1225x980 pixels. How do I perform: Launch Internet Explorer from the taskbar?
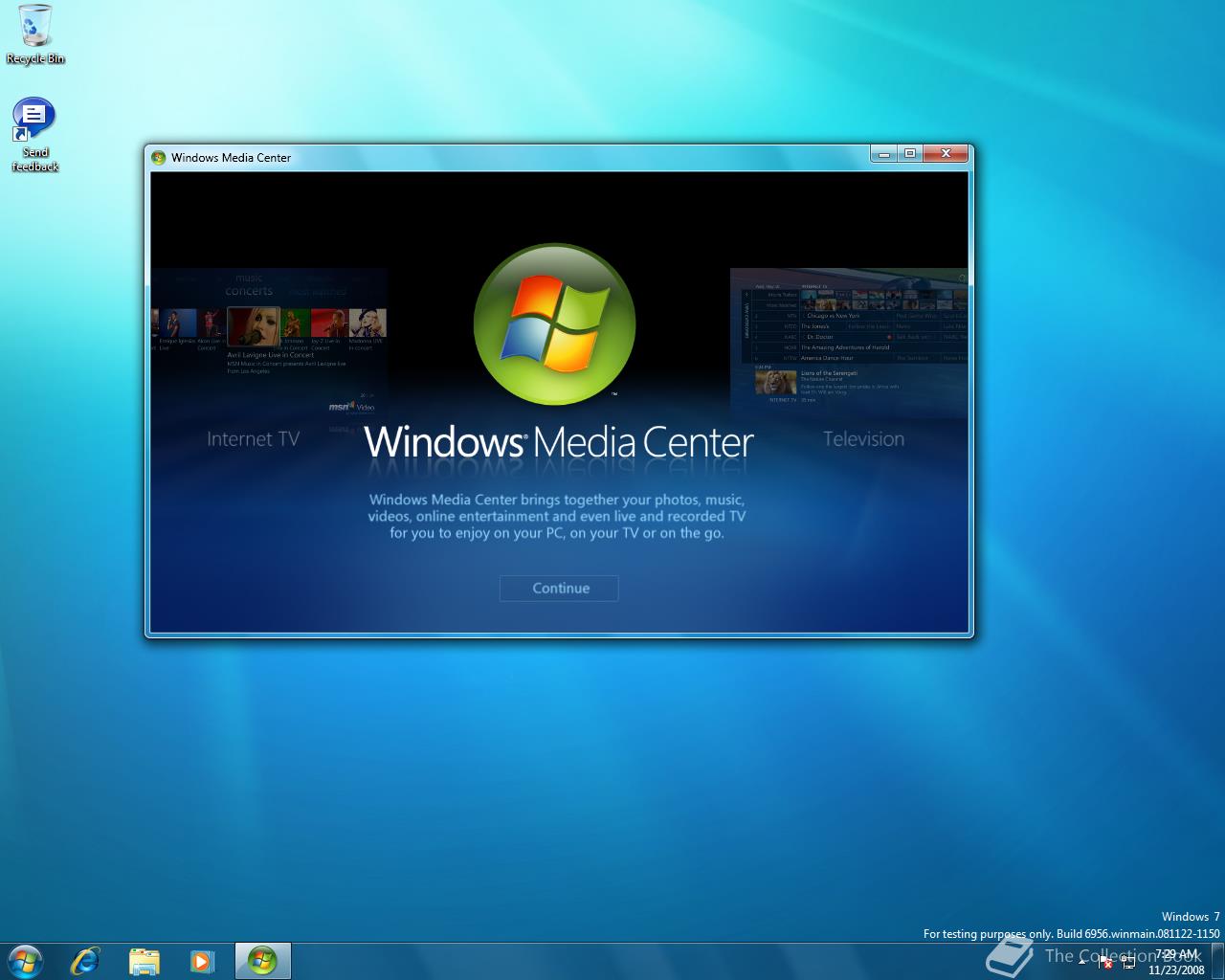pos(85,961)
